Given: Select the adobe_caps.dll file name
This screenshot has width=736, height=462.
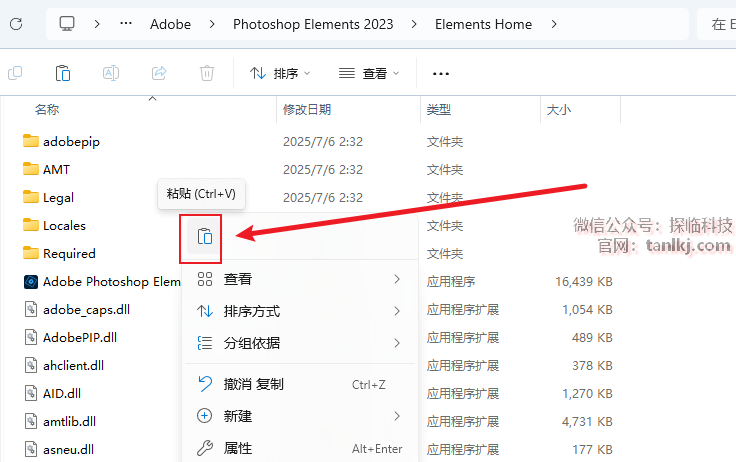Looking at the screenshot, I should (x=86, y=309).
